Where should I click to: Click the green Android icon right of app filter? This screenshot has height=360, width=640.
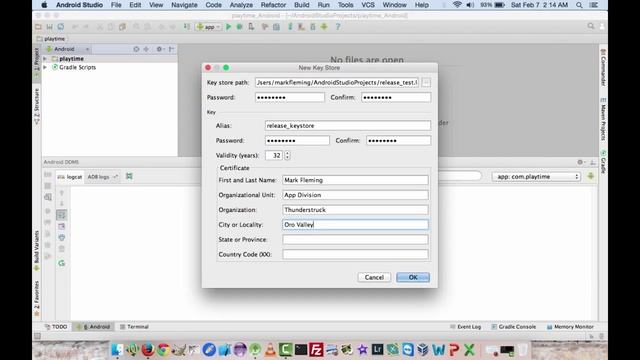[590, 176]
